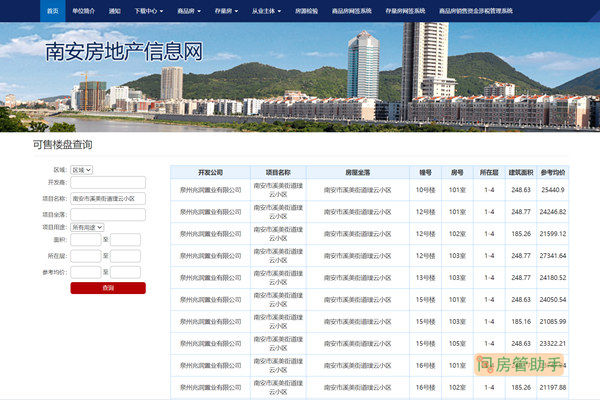The width and height of the screenshot is (600, 400).
Task: Open the last nav item after 存量房网签系统
Action: [476, 11]
